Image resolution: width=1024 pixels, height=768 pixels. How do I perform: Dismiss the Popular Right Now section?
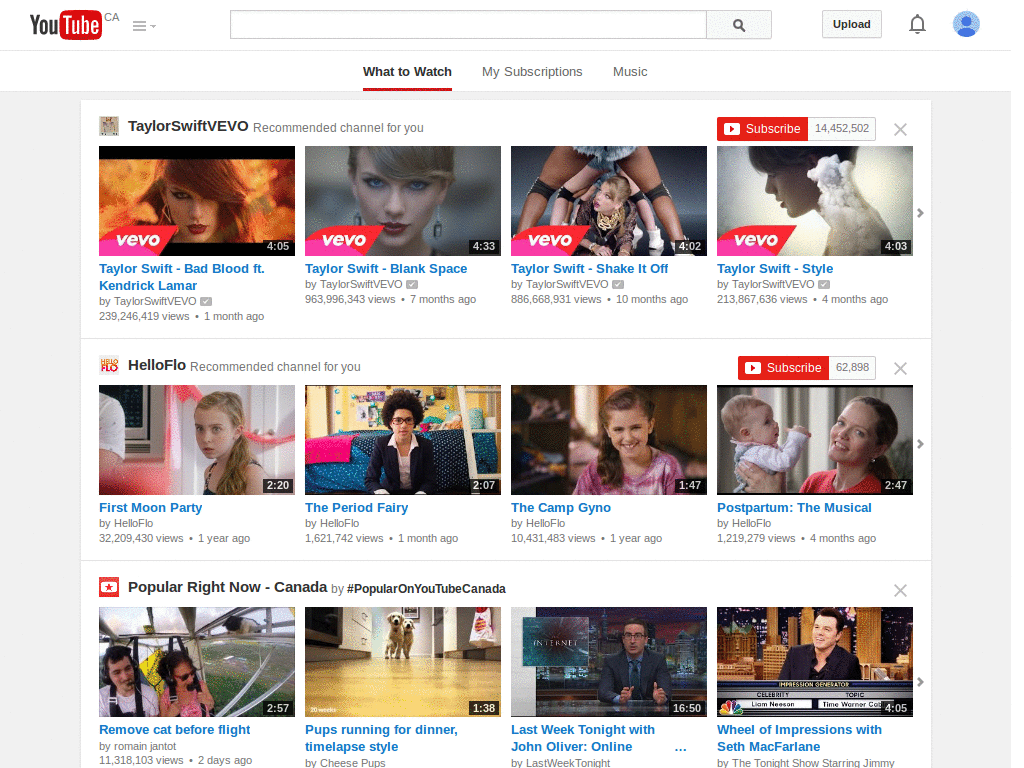click(901, 590)
